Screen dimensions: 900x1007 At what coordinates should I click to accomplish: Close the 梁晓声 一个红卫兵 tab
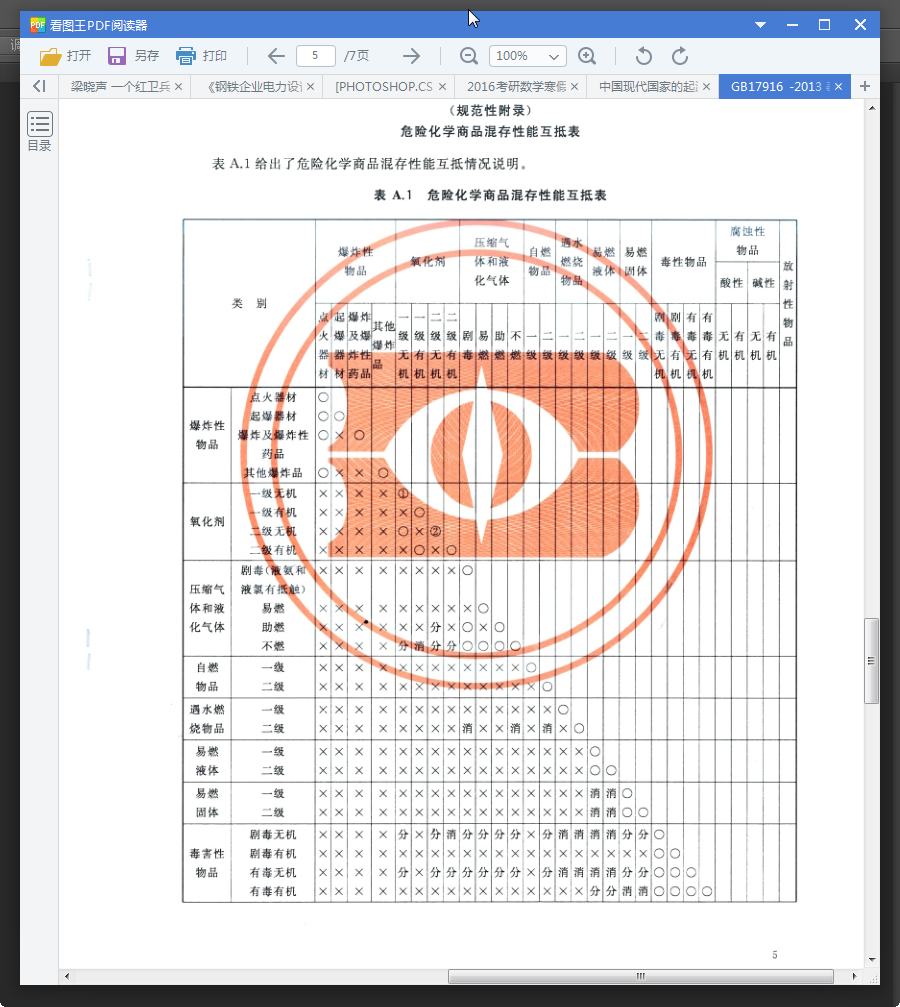179,87
